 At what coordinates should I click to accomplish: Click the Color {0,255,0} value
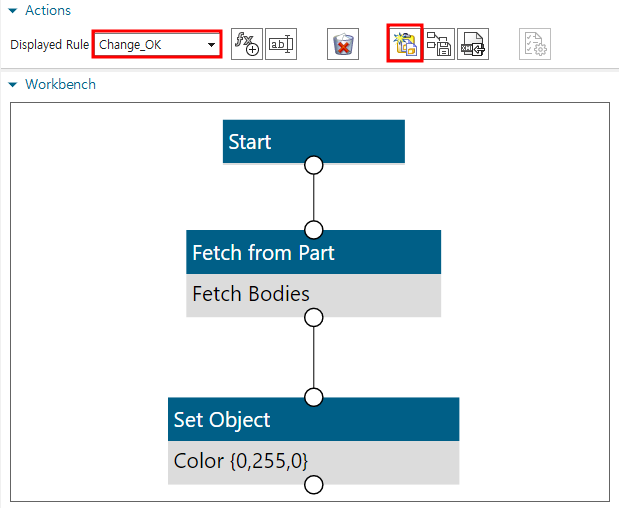click(x=241, y=461)
